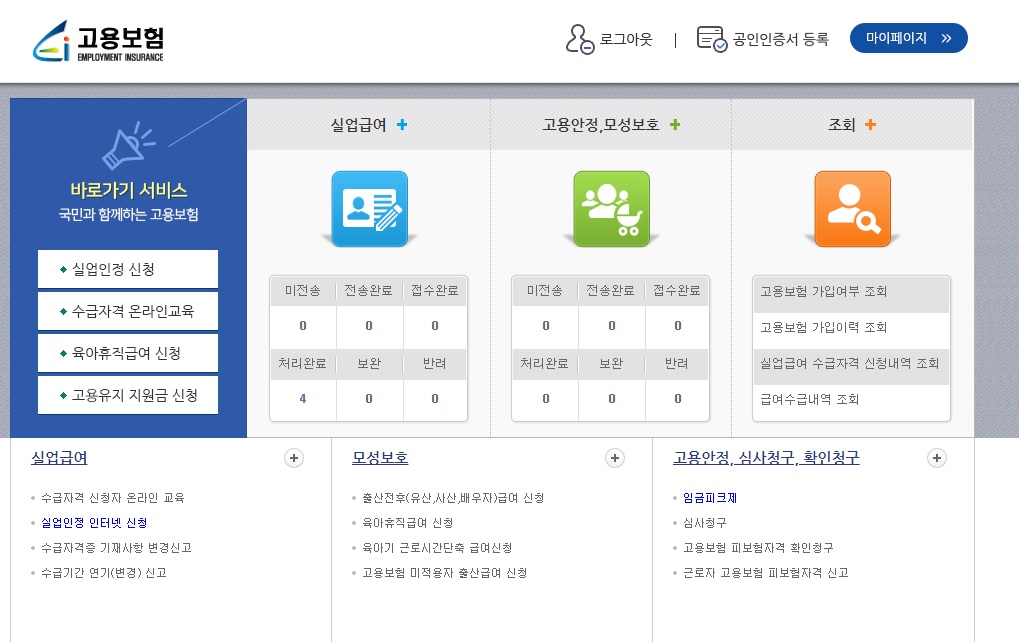Open 마이페이지 button
Viewport: 1019px width, 642px height.
coord(909,38)
